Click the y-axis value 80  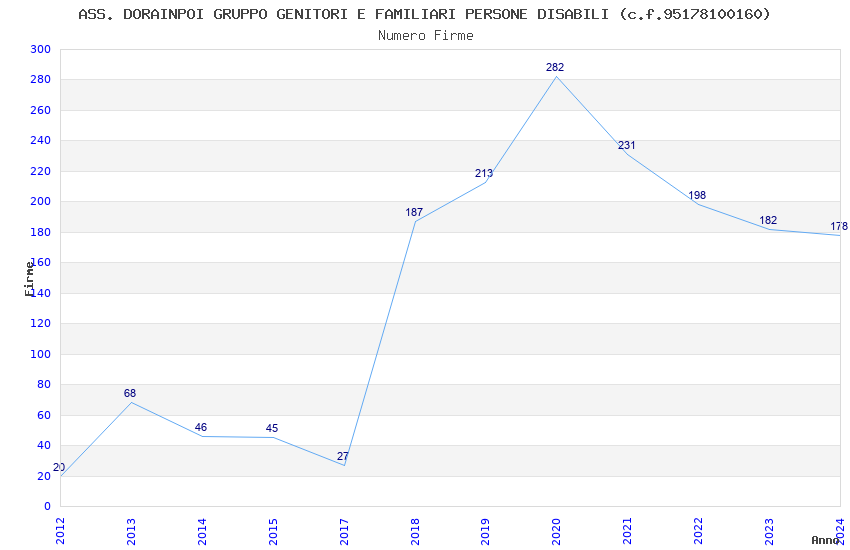[44, 384]
